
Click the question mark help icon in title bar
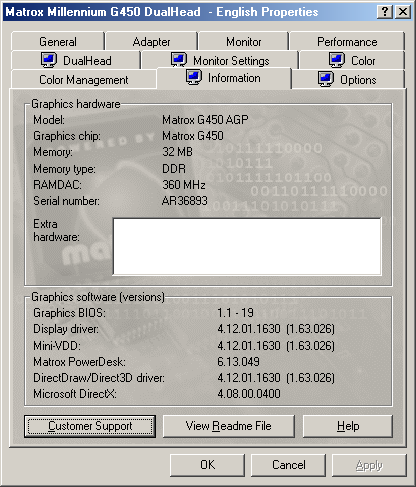pyautogui.click(x=385, y=12)
